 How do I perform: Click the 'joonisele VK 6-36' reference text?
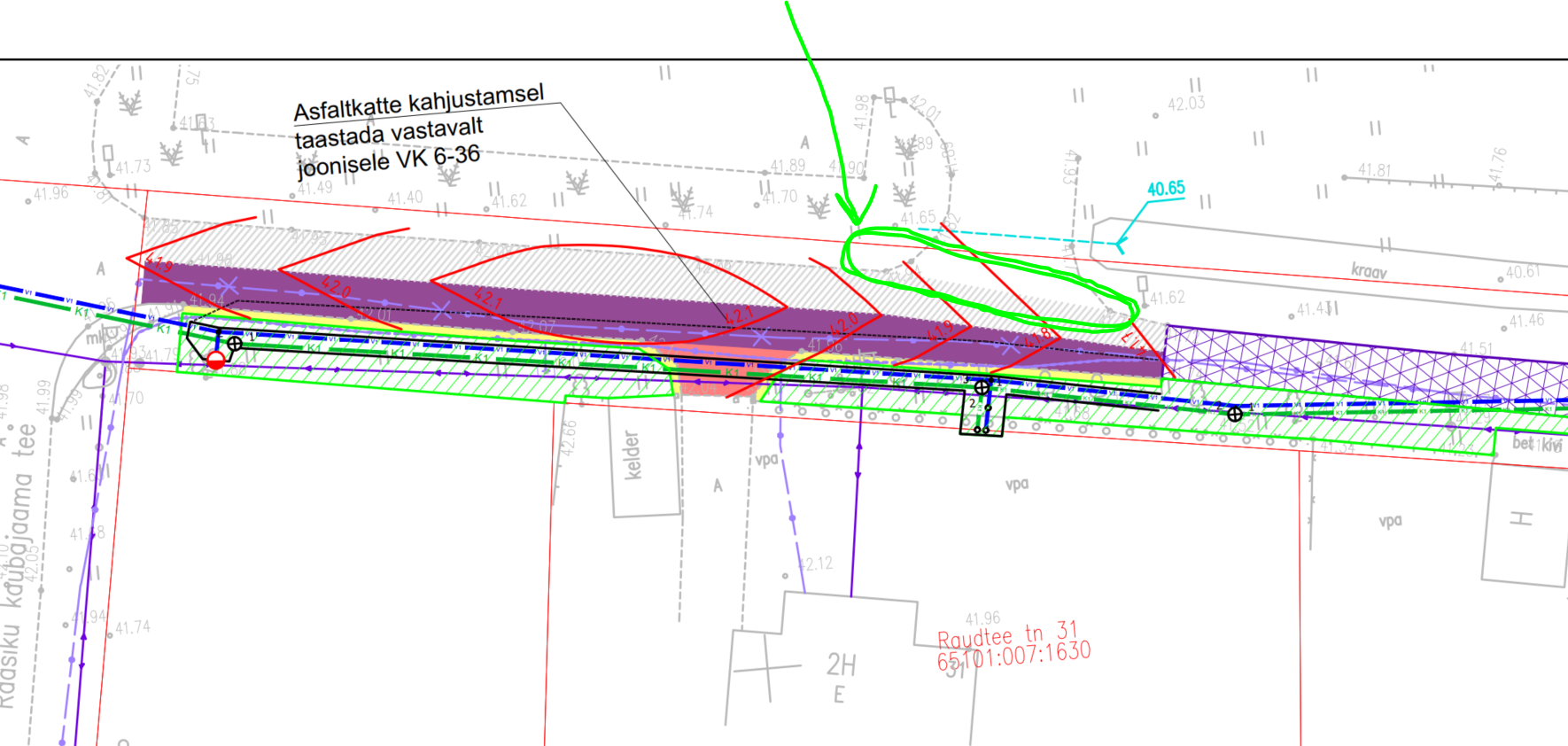(388, 162)
